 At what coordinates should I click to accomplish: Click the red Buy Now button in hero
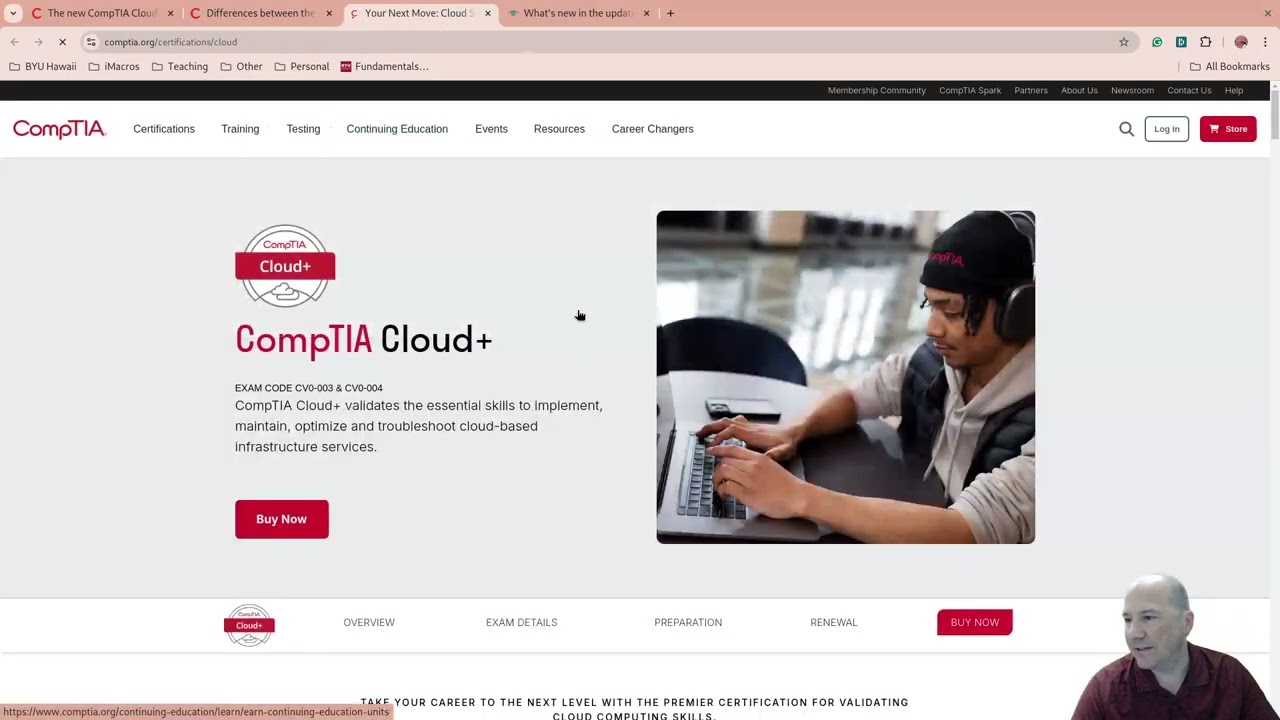coord(281,519)
